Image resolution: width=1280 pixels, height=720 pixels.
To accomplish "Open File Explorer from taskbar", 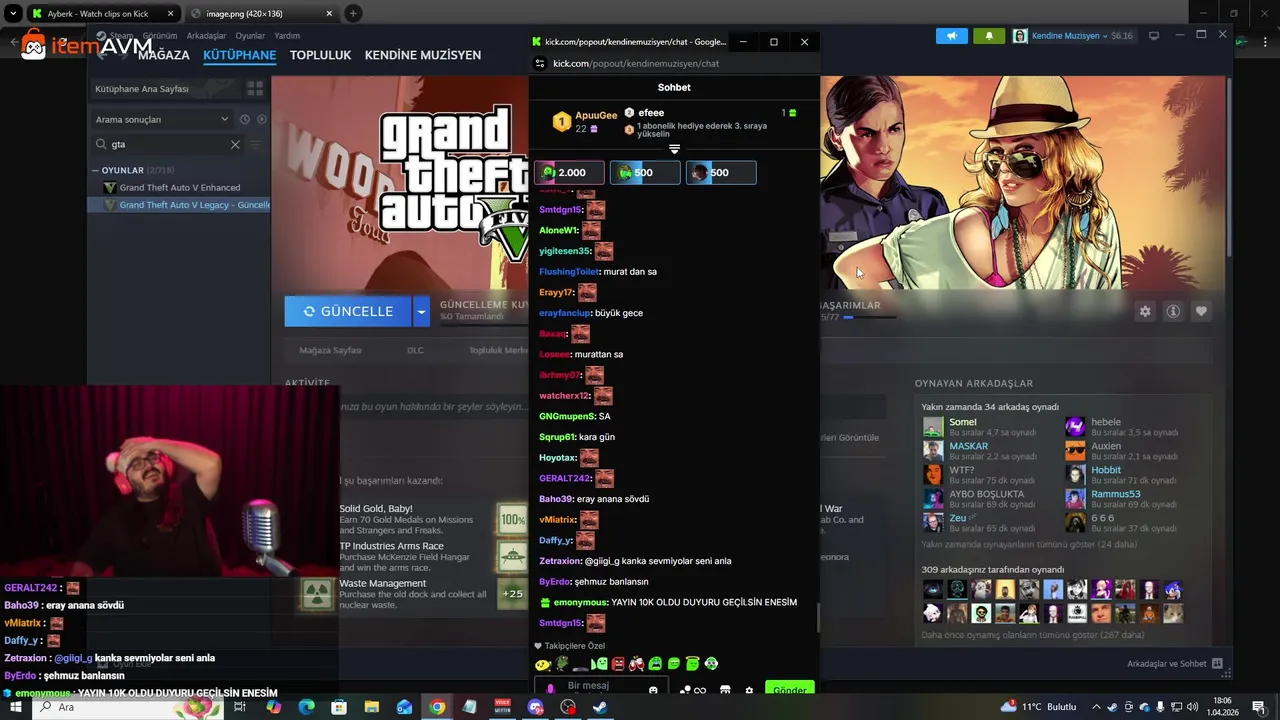I will [x=371, y=707].
